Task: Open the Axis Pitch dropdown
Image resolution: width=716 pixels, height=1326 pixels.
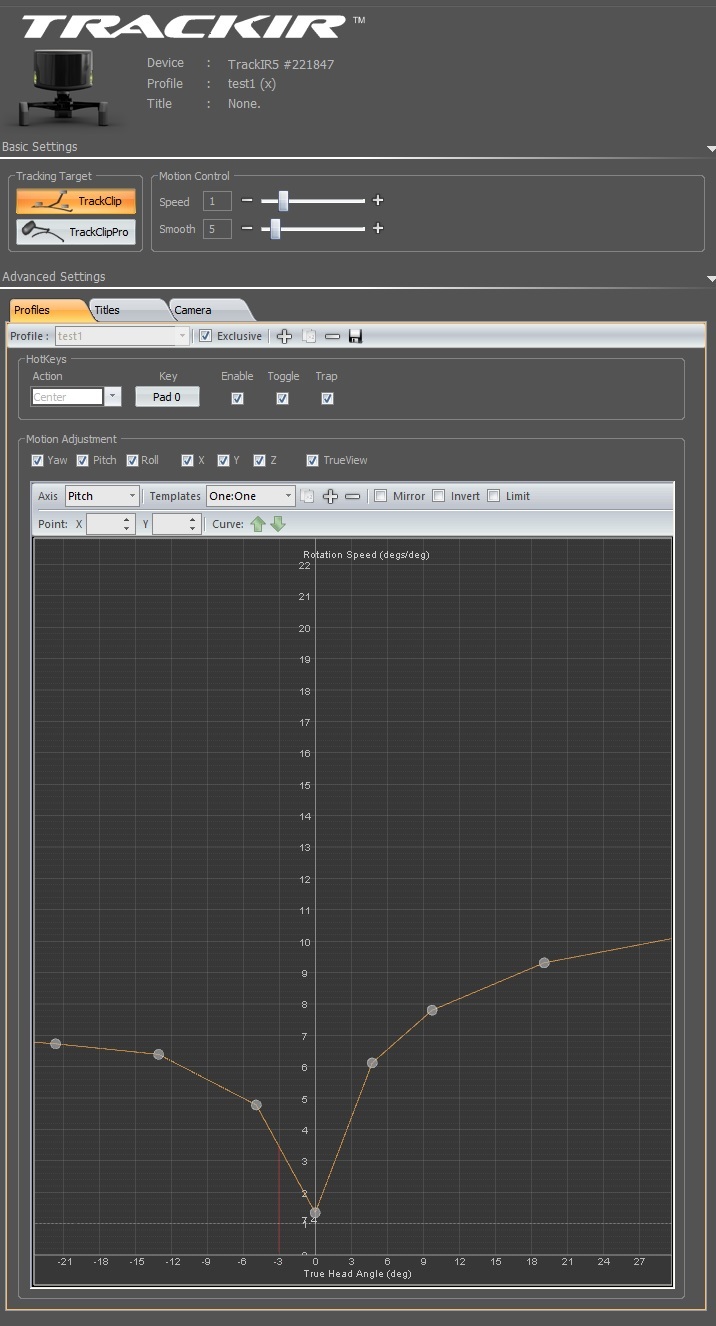Action: (x=102, y=496)
